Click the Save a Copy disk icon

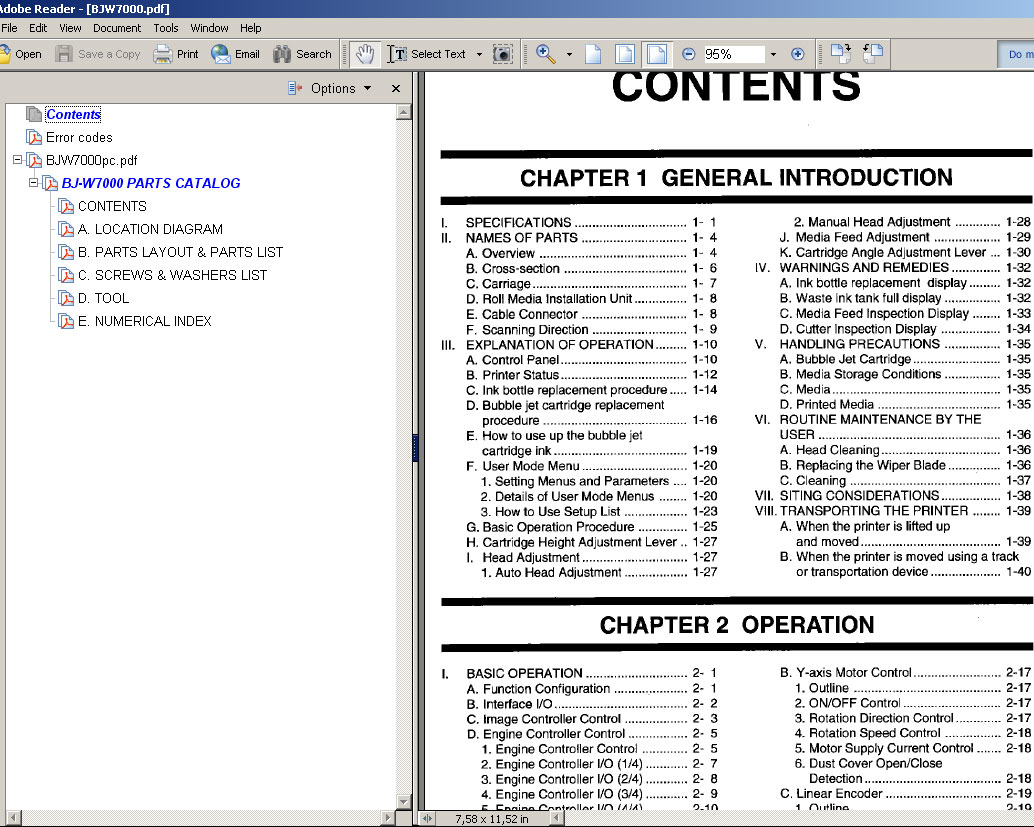click(64, 54)
